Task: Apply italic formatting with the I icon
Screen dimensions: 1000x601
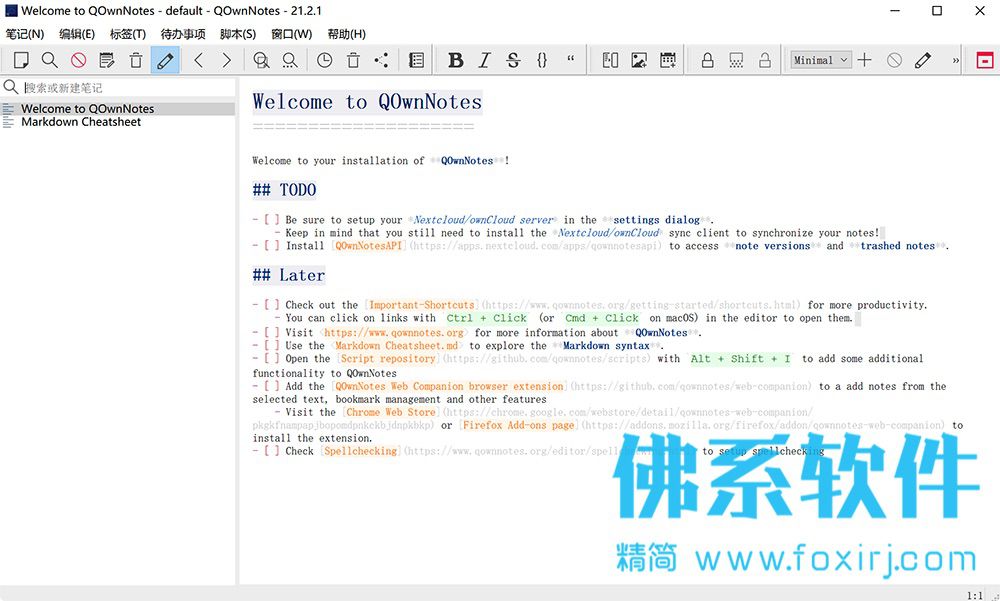Action: (484, 60)
